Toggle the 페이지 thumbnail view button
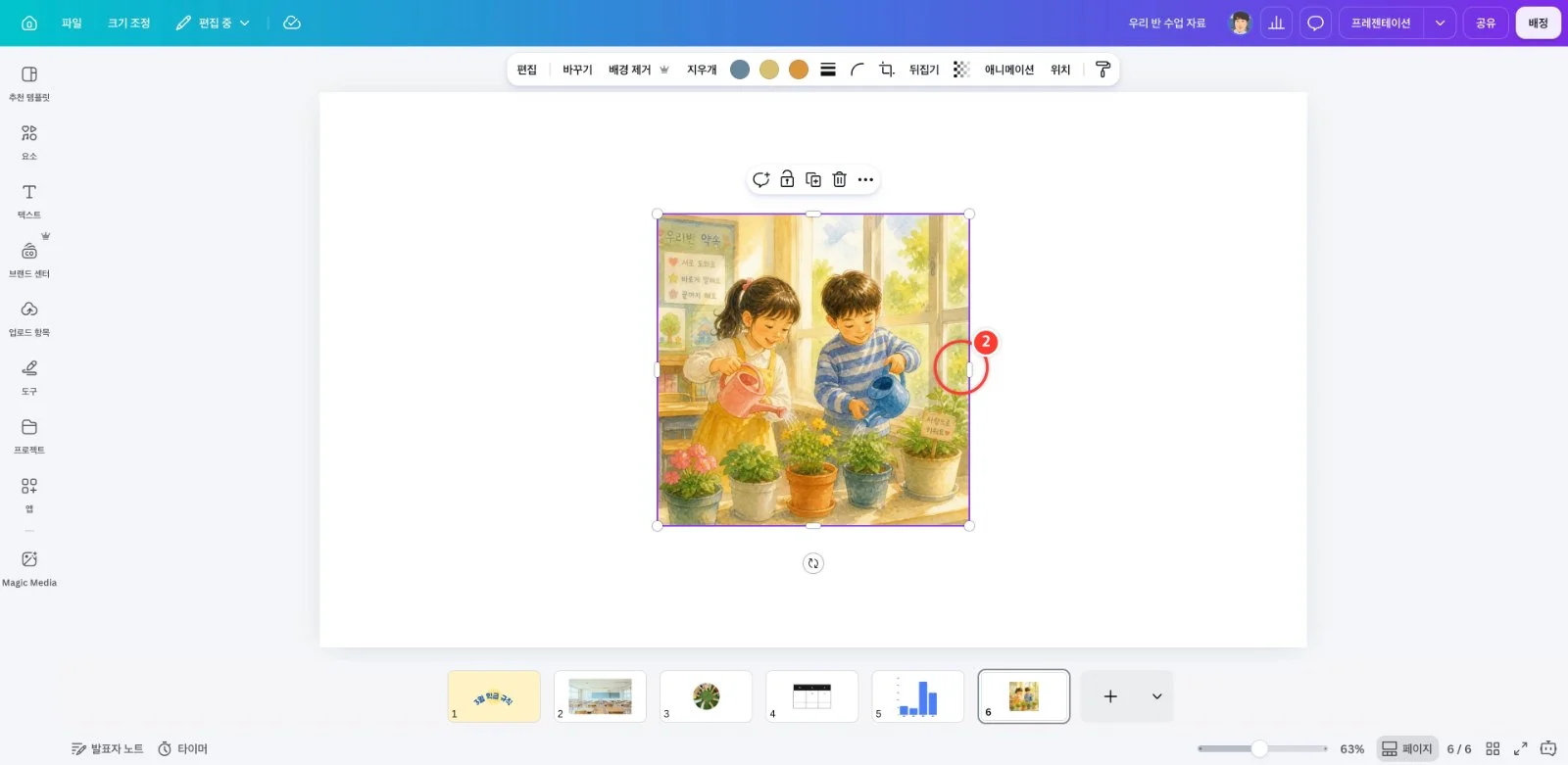Screen dimensions: 1568x765 coord(1406,748)
